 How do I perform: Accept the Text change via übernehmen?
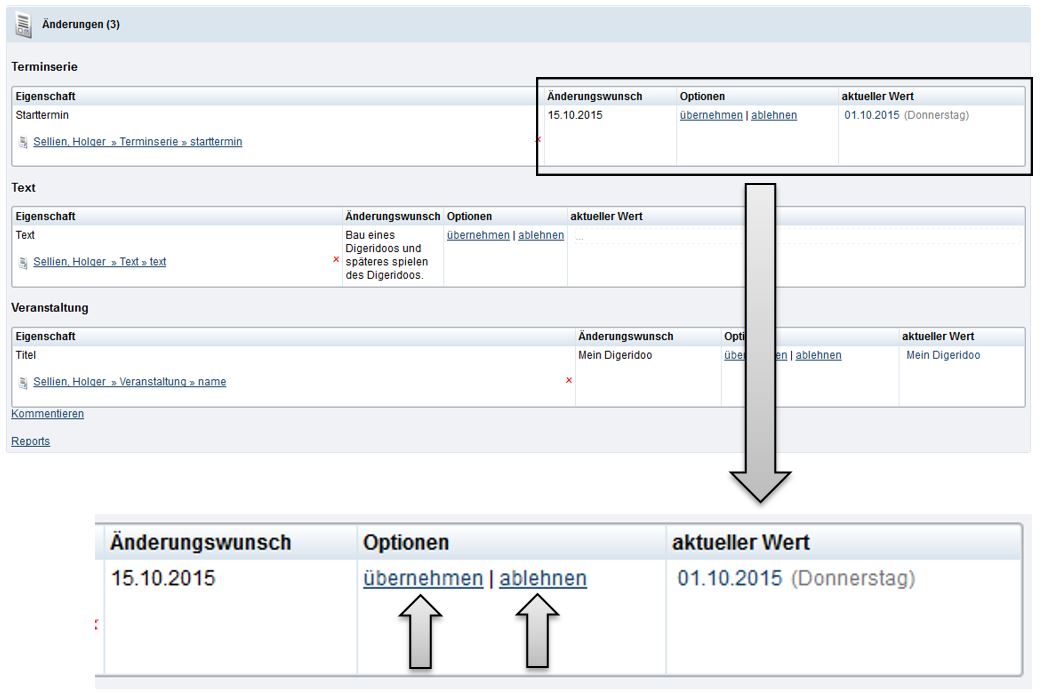(478, 235)
